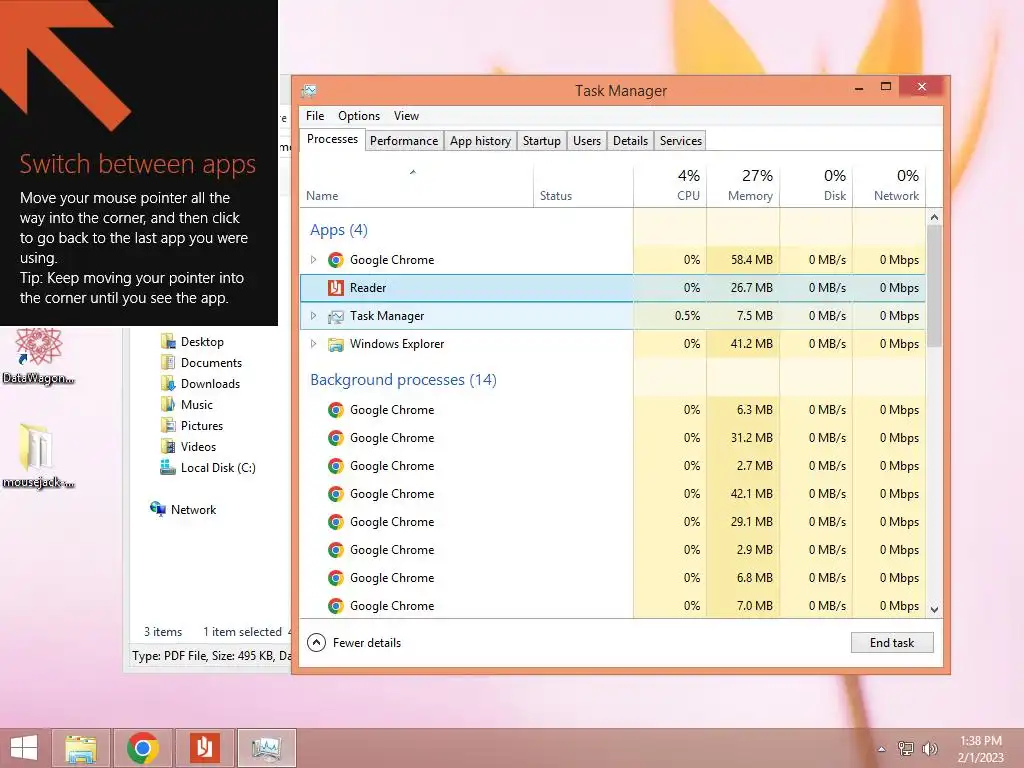
Task: Select the Chrome process using 6.8 MB
Action: click(613, 579)
